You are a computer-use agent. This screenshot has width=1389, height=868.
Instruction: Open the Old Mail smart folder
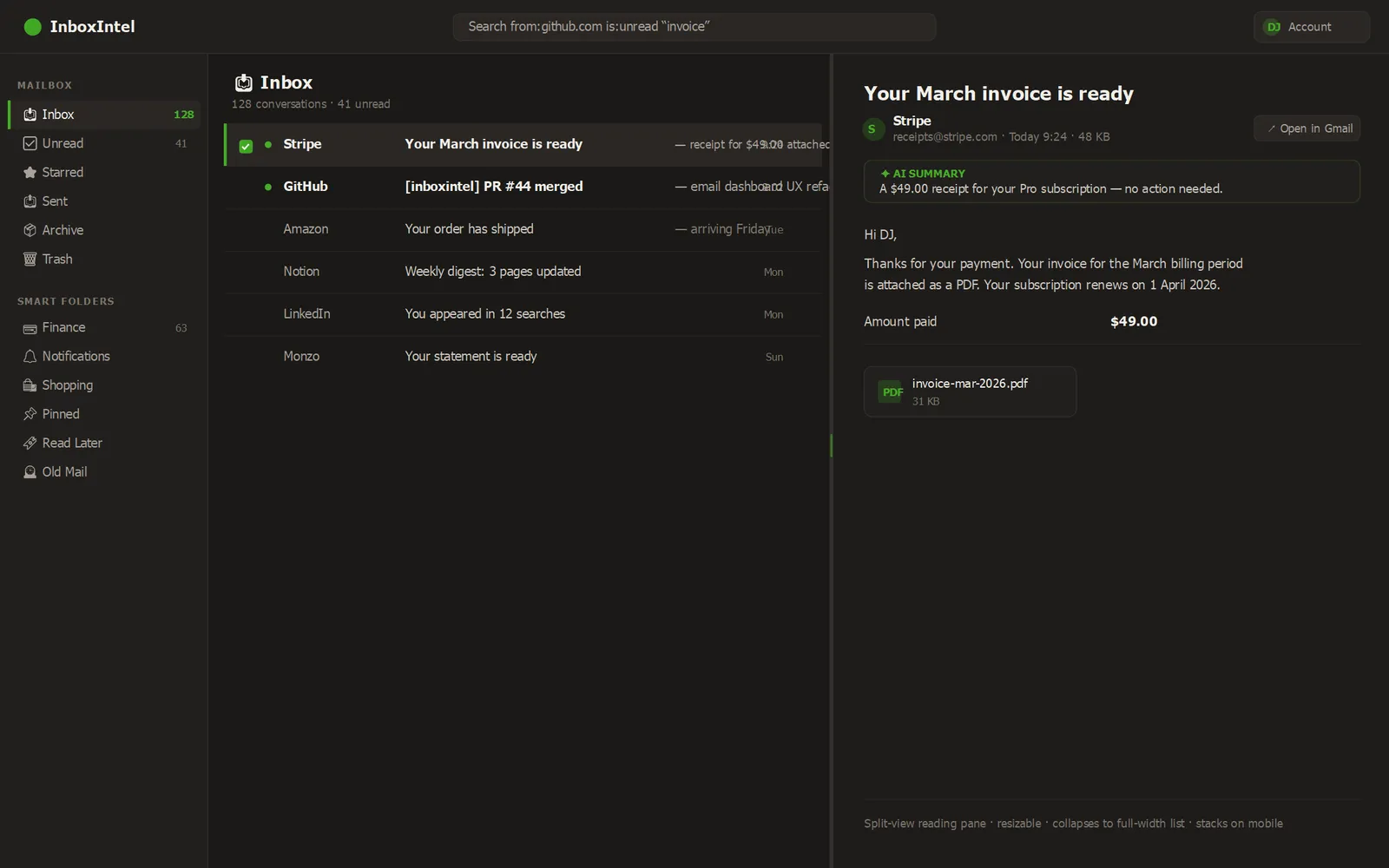point(104,472)
